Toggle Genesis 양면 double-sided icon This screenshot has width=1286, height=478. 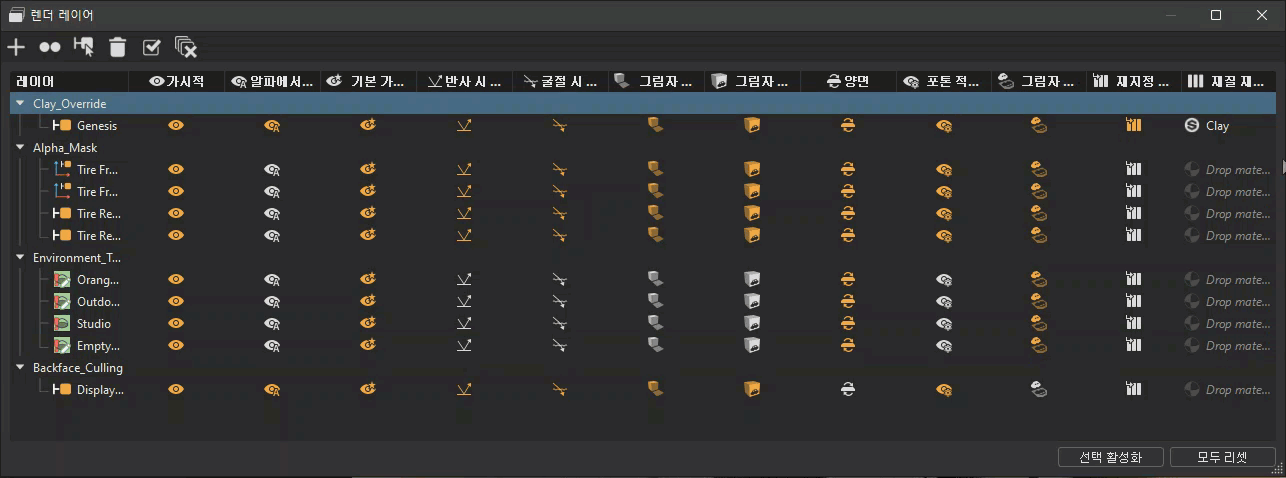click(x=848, y=126)
